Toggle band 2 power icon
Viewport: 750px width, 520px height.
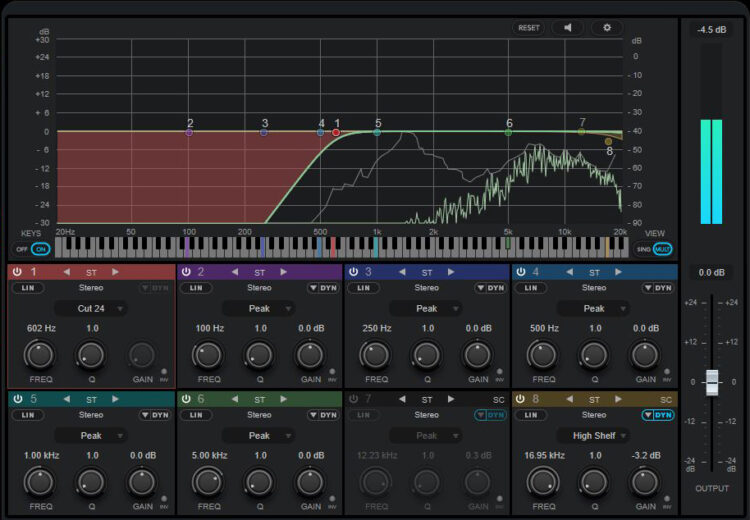[186, 272]
